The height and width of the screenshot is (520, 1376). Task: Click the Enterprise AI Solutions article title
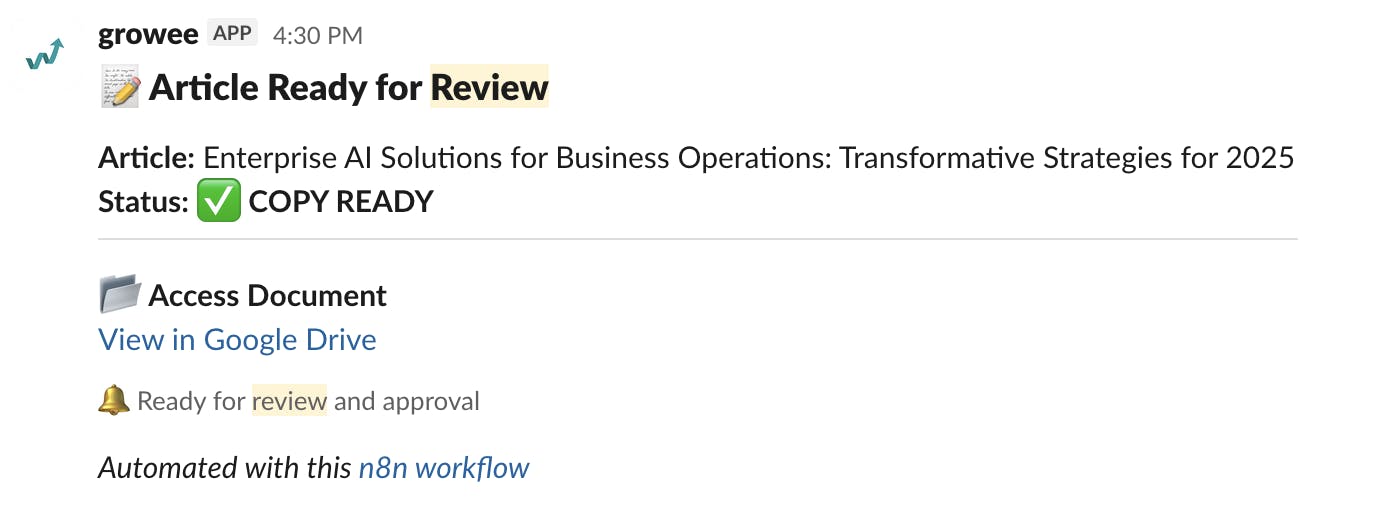tap(748, 158)
